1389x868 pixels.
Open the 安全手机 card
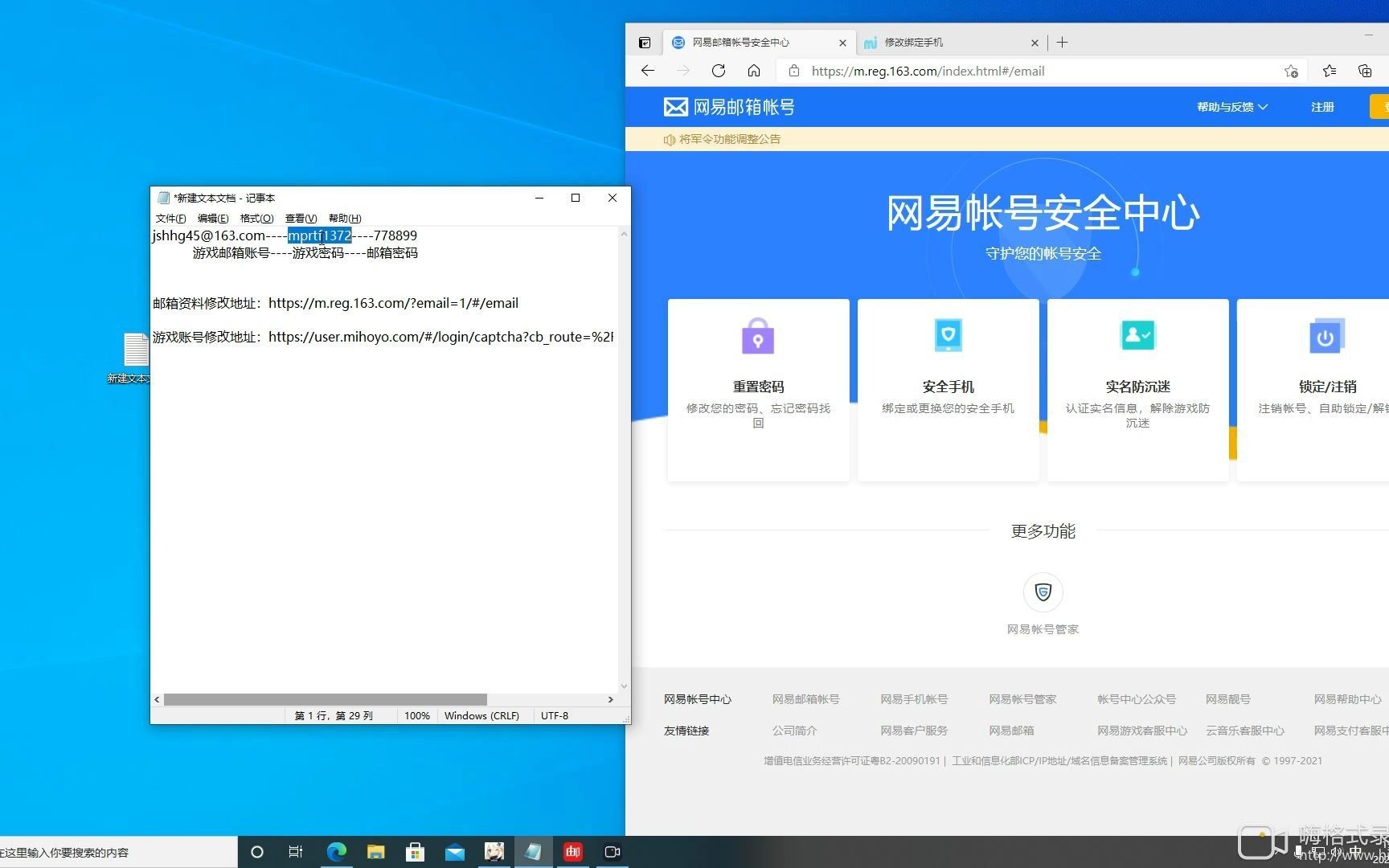(948, 391)
